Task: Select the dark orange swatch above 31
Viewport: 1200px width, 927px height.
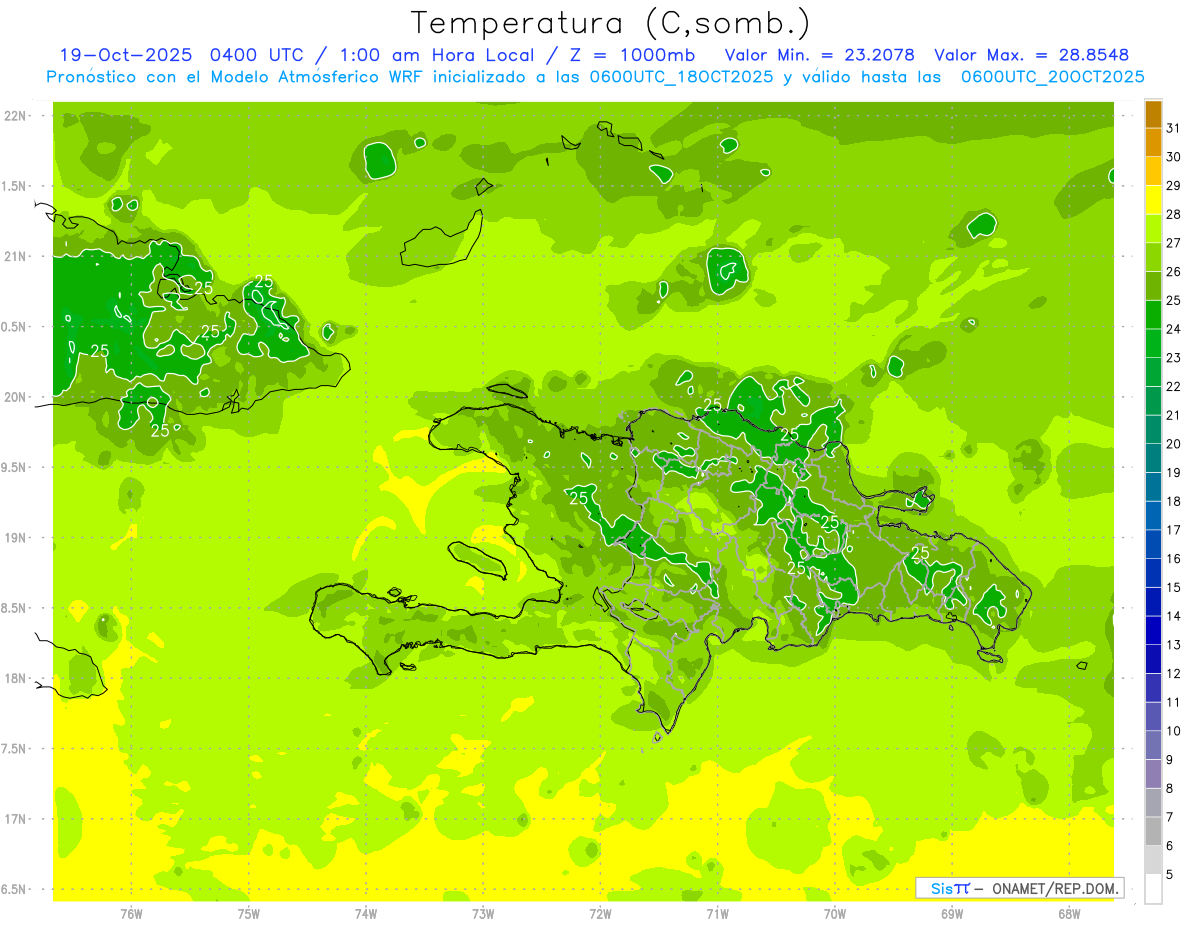Action: [1153, 114]
